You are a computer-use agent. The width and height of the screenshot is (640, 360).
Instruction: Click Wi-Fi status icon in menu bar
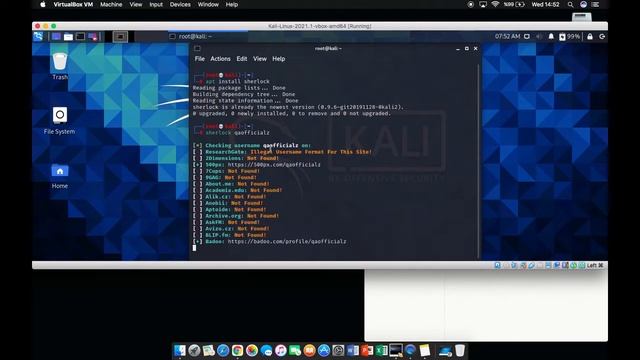(x=495, y=4)
